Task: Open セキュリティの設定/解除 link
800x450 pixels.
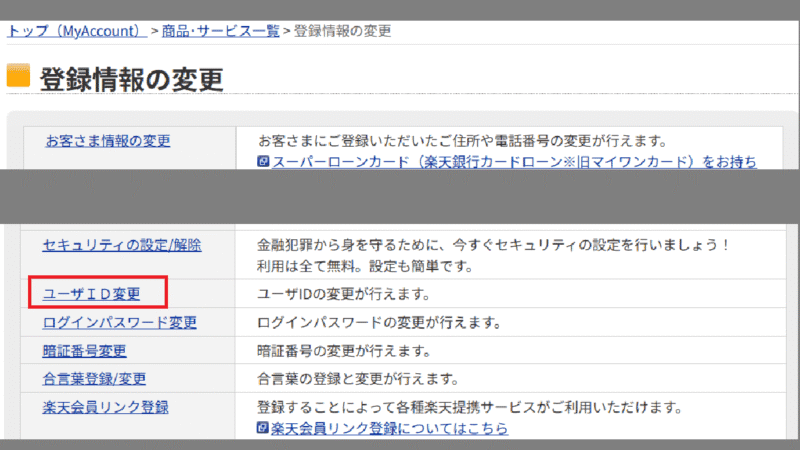Action: [x=122, y=245]
